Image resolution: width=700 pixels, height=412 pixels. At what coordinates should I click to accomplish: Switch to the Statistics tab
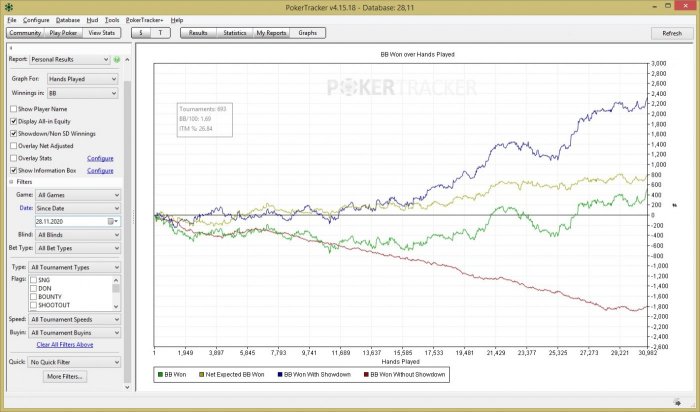(x=235, y=33)
